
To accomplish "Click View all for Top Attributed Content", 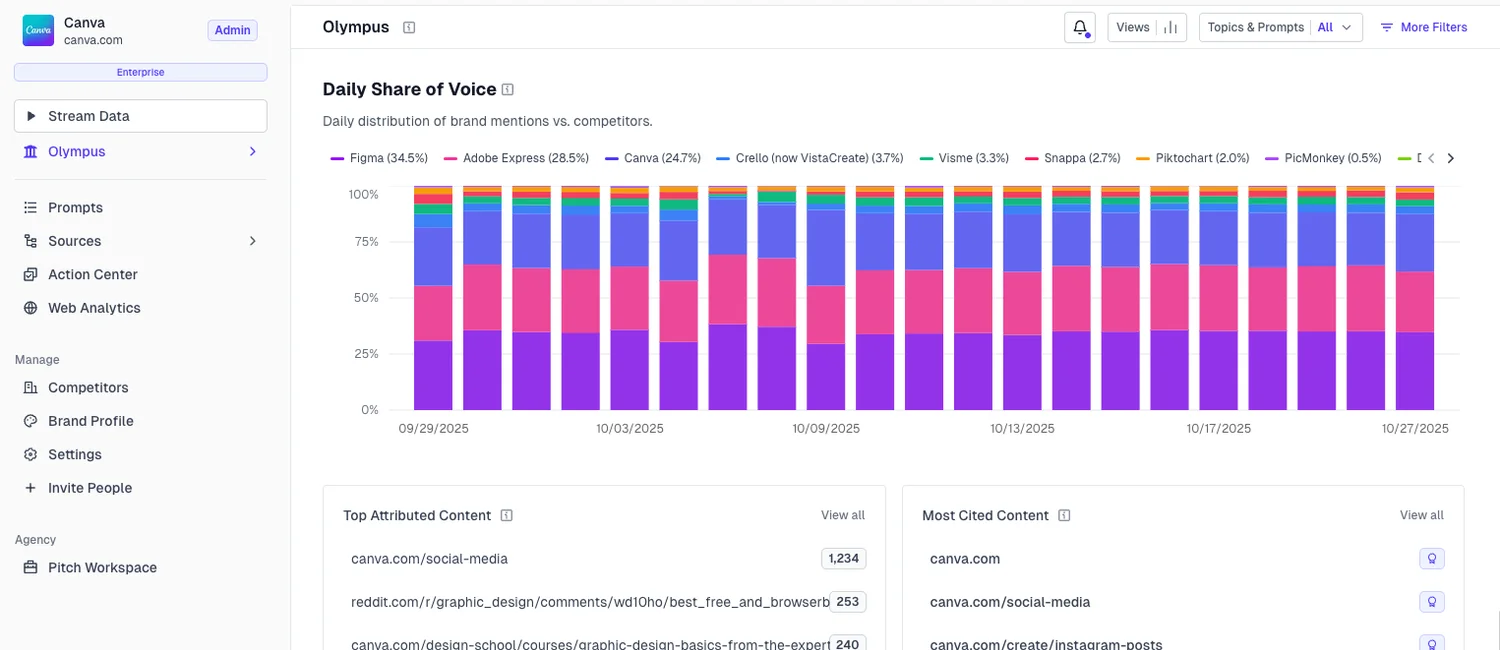I will [843, 514].
